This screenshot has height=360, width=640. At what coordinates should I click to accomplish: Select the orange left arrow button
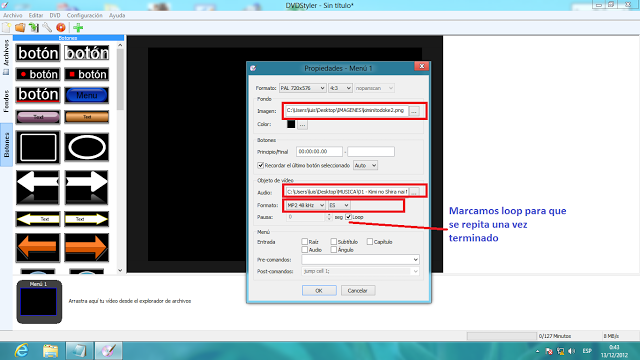pos(38,247)
